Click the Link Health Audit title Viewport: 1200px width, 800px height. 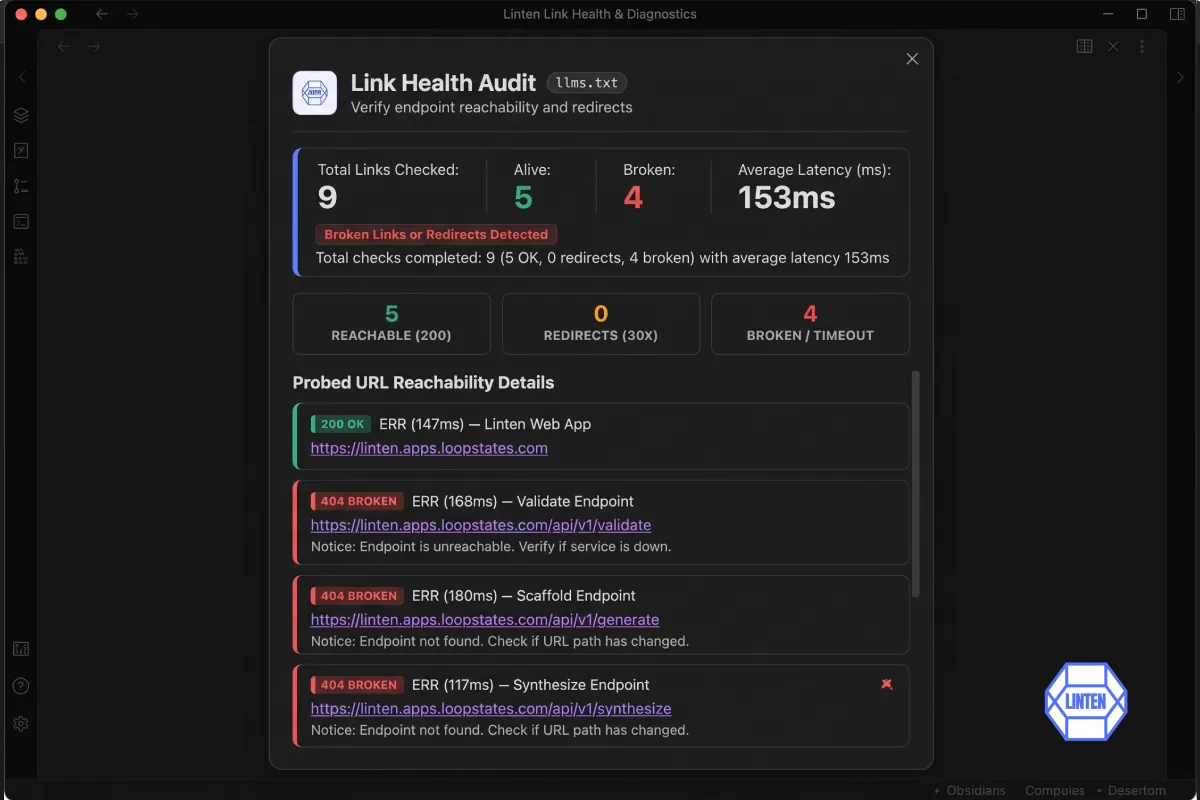(443, 83)
